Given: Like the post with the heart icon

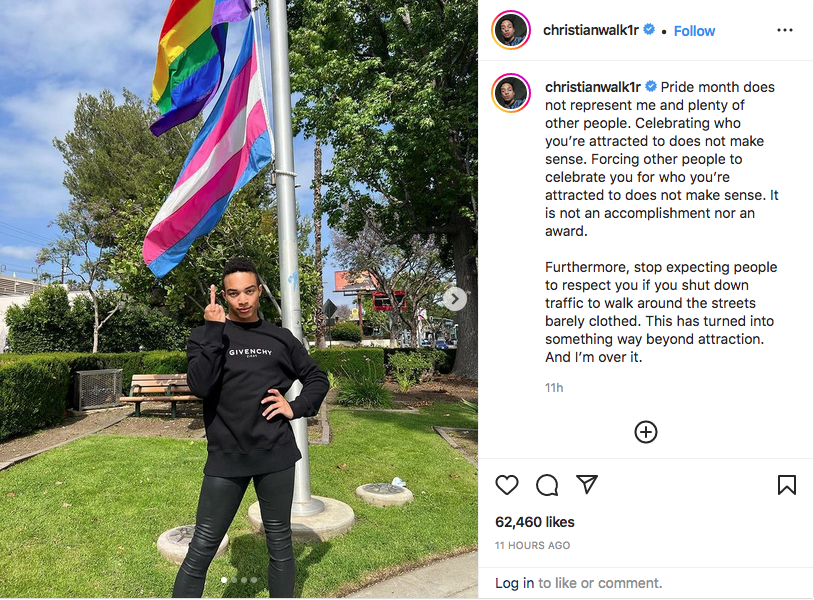Looking at the screenshot, I should (507, 485).
